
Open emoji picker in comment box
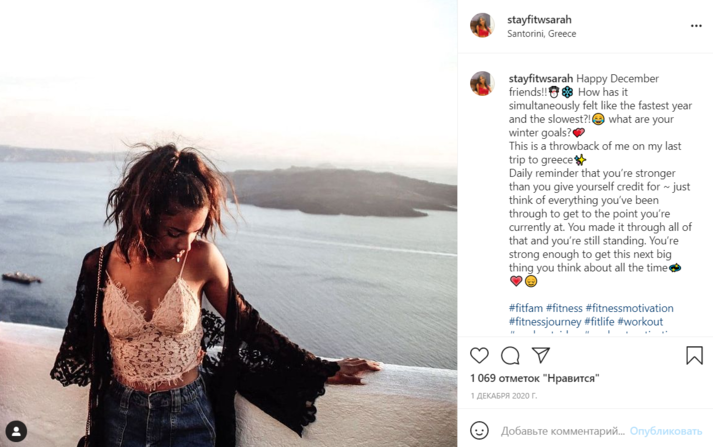(480, 431)
